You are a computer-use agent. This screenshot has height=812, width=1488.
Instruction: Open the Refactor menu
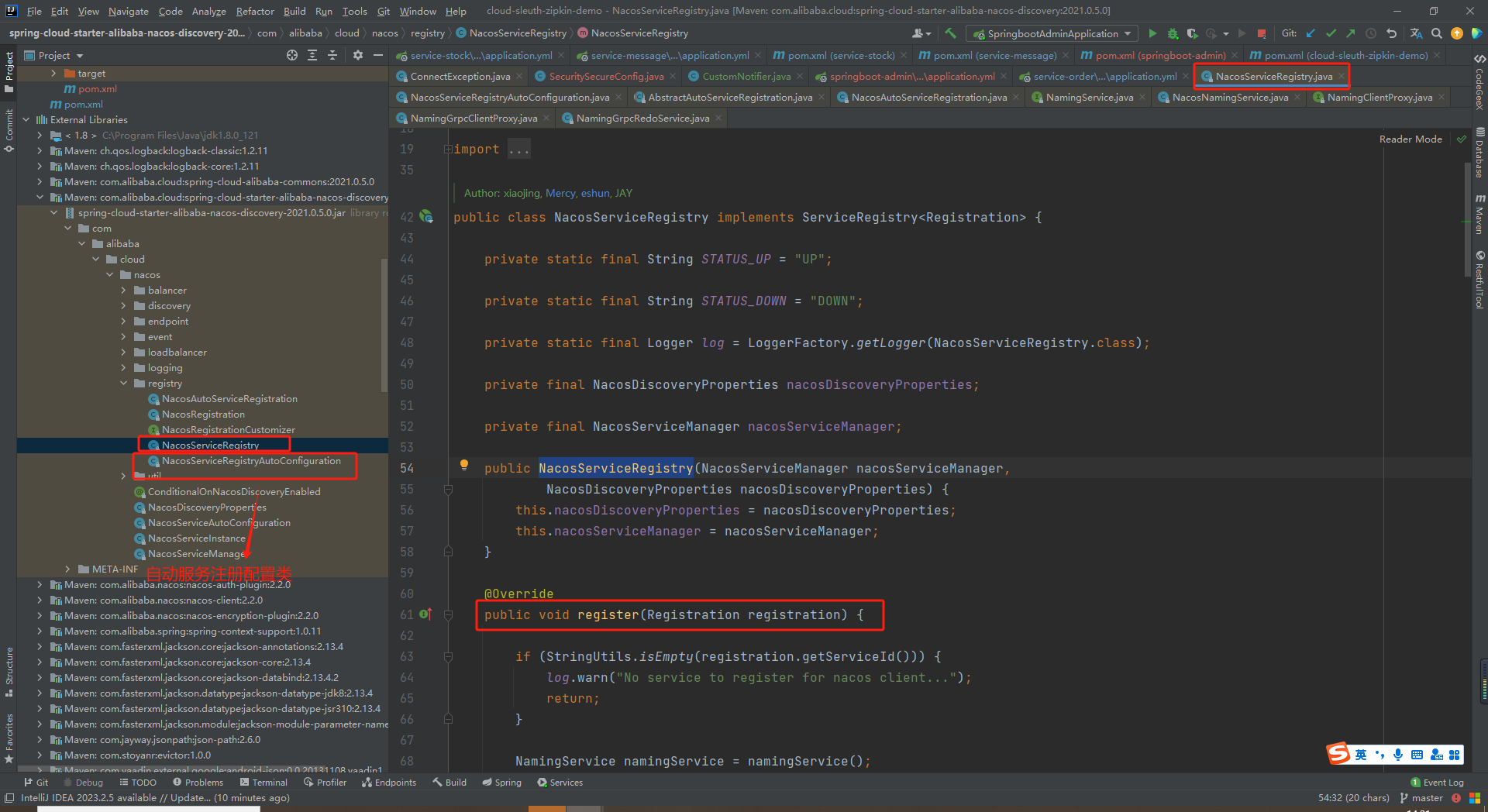point(255,11)
